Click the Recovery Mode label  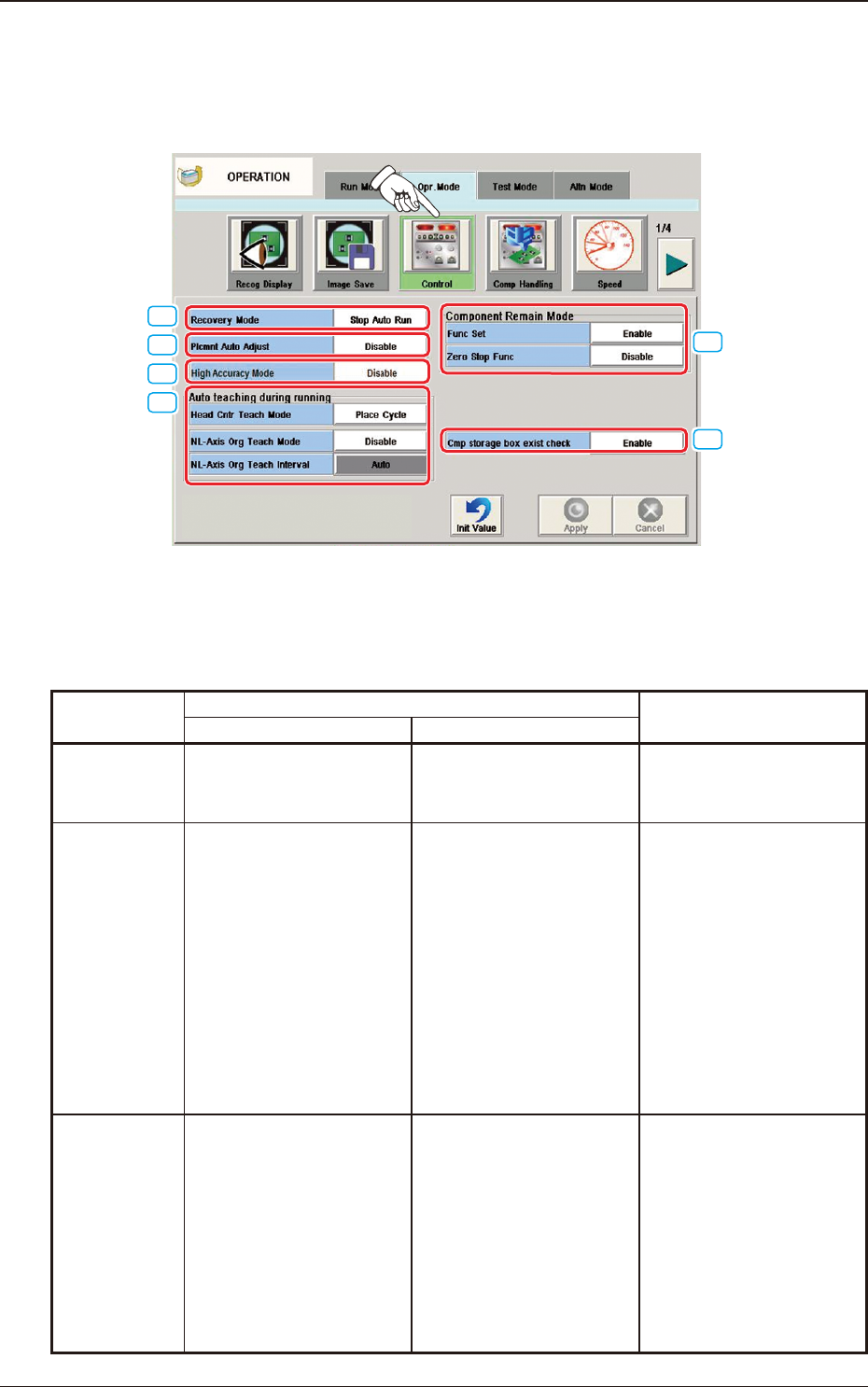(261, 319)
